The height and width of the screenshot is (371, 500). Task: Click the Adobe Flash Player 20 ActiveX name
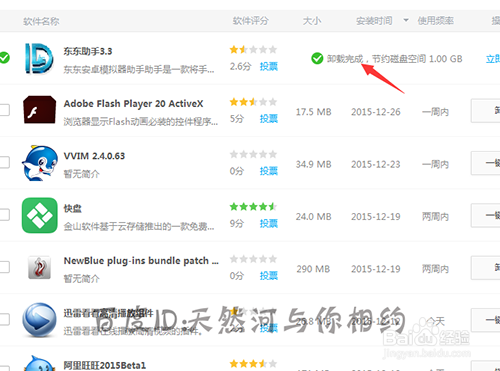click(x=133, y=104)
